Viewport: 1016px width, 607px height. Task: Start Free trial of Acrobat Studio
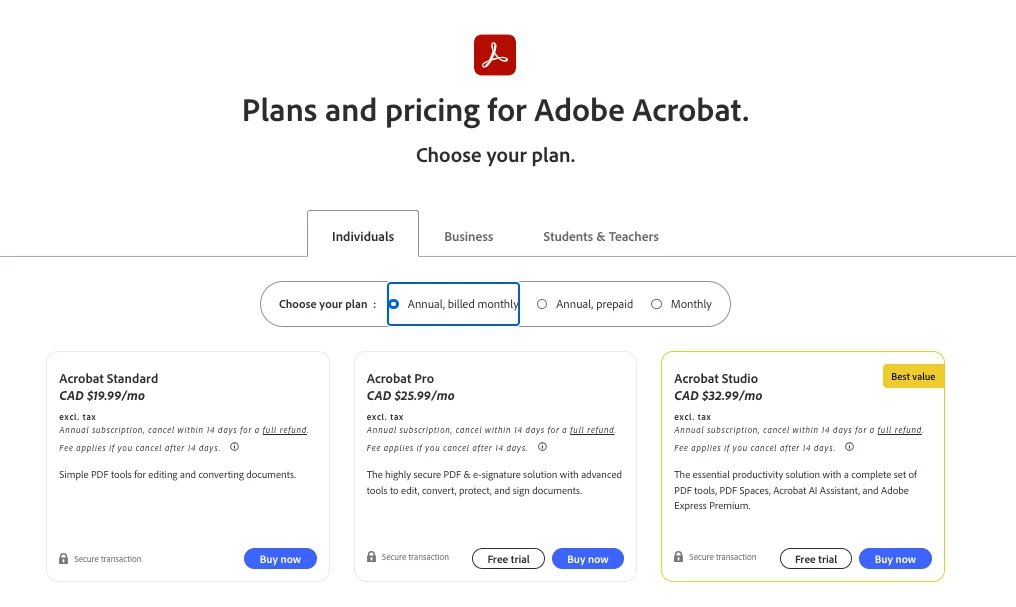tap(816, 559)
